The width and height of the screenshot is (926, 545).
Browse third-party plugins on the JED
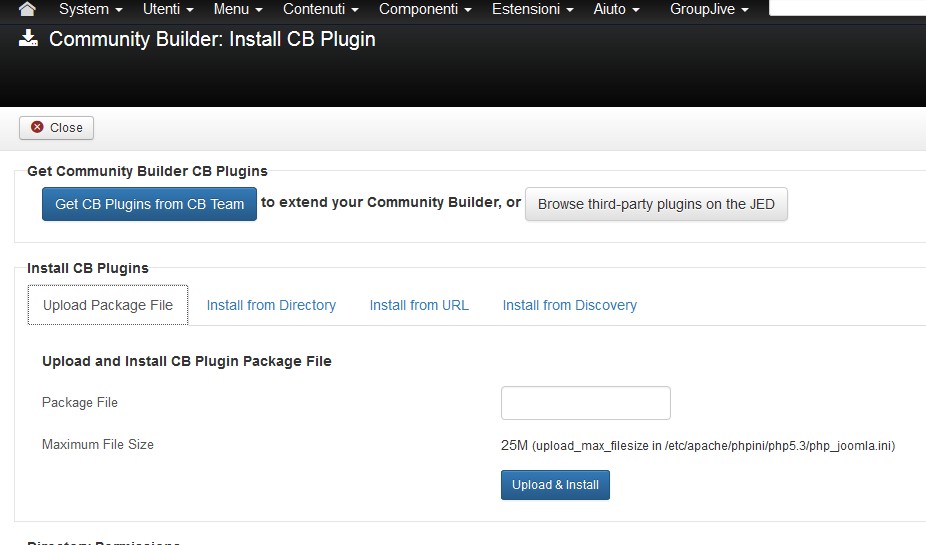click(656, 204)
